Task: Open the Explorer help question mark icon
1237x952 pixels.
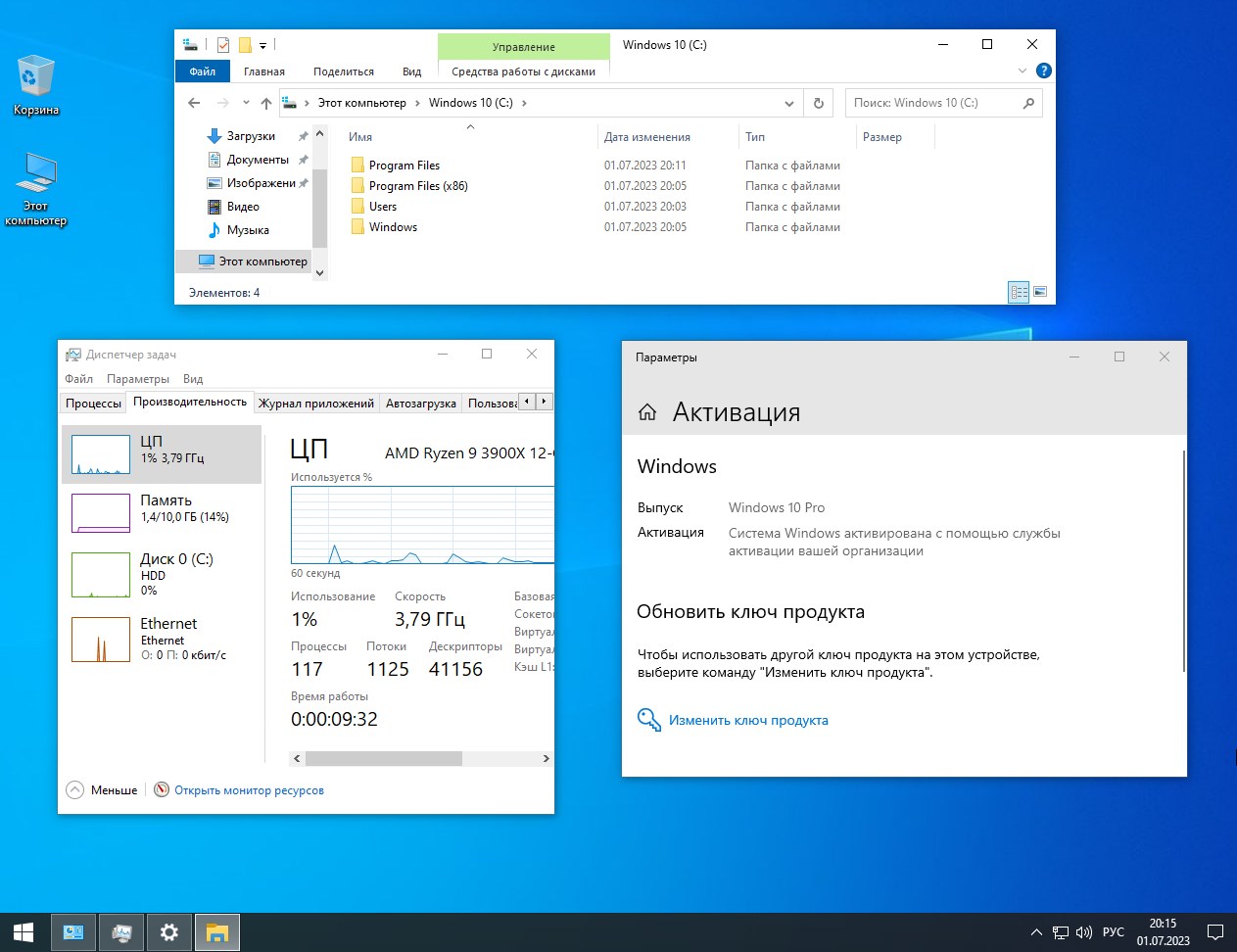Action: click(1044, 71)
